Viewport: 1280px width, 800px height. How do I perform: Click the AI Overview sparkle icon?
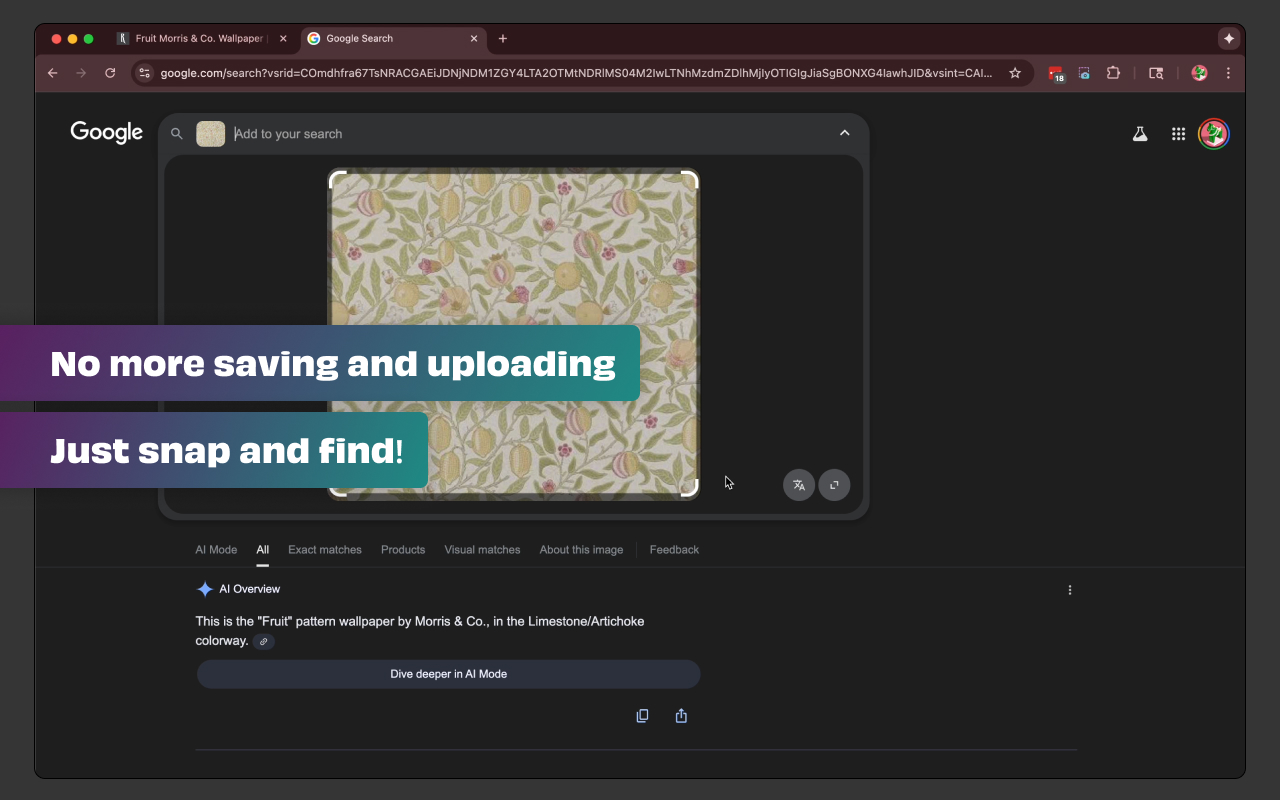205,589
